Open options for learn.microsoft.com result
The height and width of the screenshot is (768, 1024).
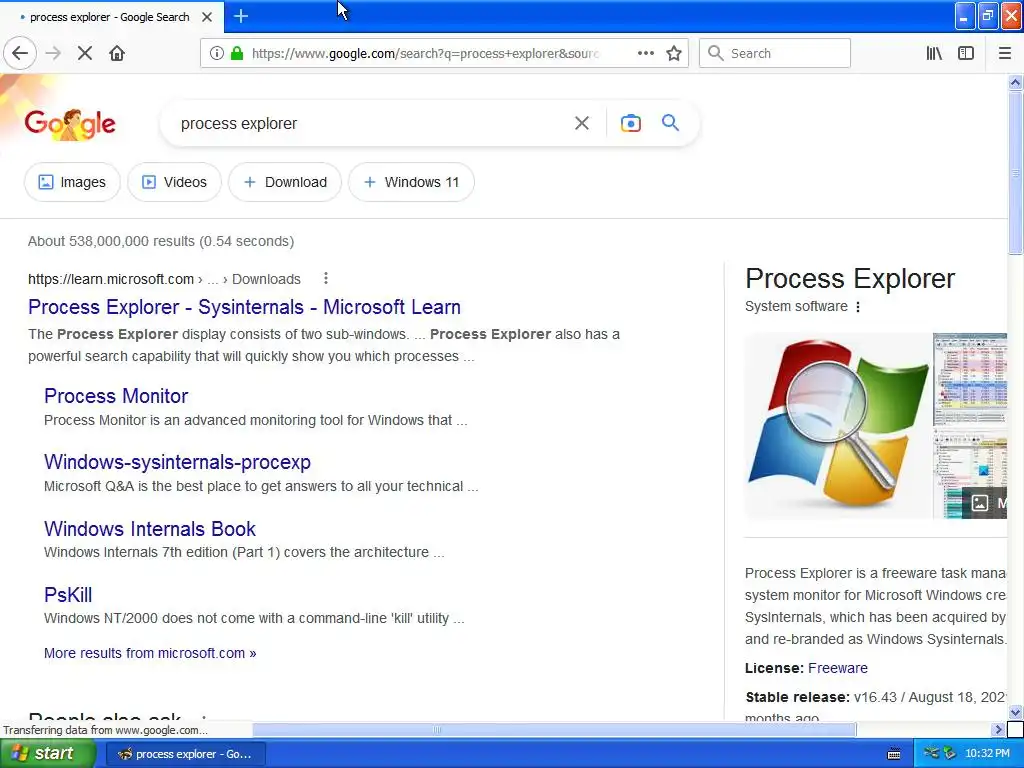tap(325, 279)
